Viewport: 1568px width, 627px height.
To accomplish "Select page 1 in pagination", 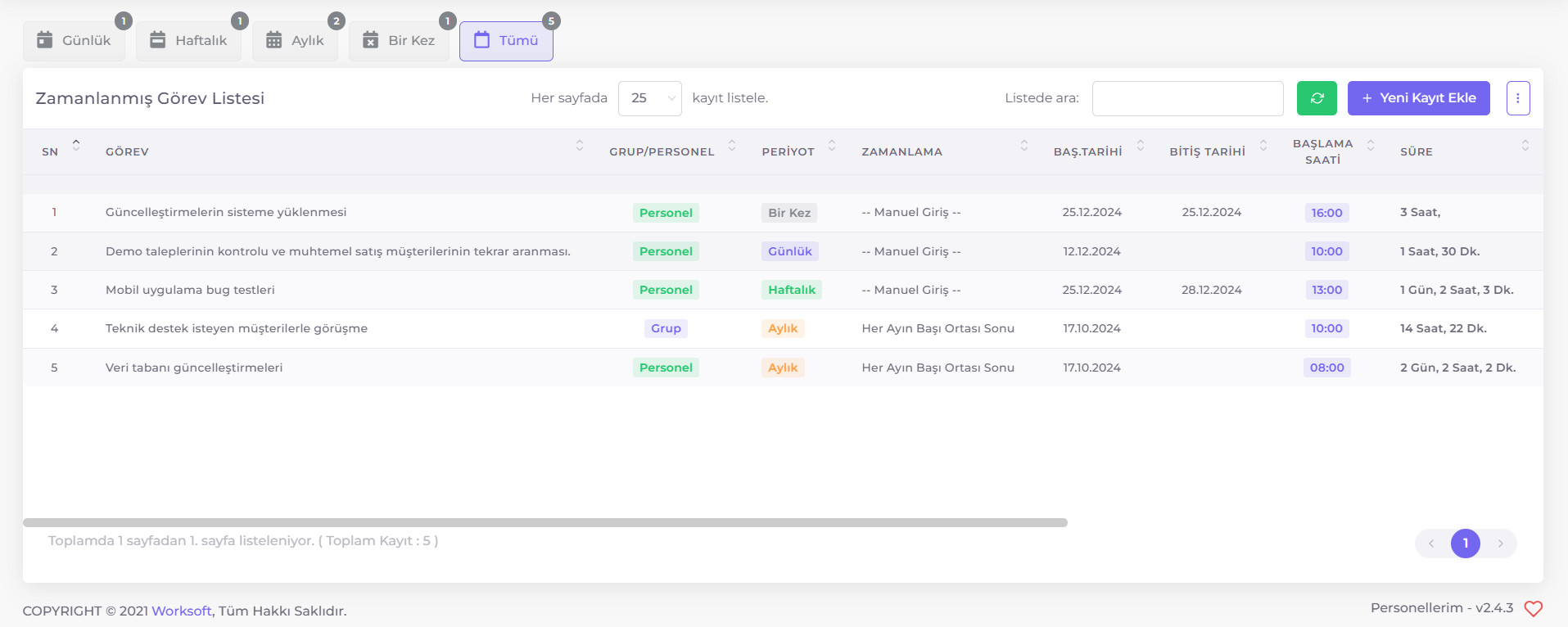I will [1466, 544].
